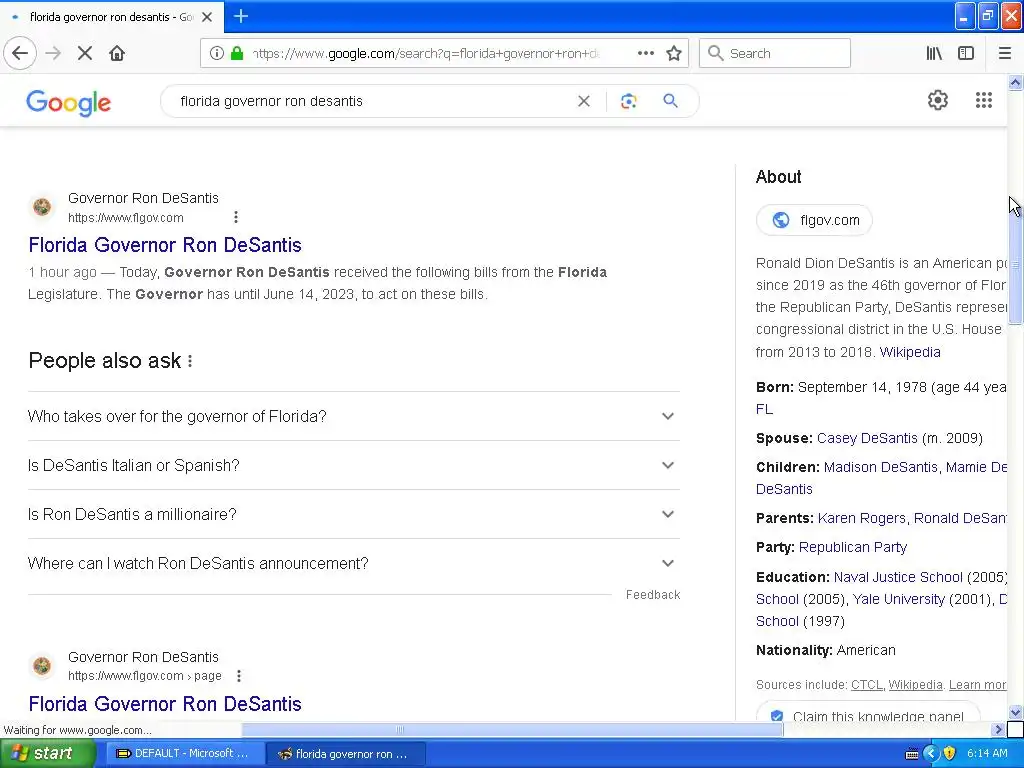Open Madison DeSantis children link
The image size is (1024, 768).
point(881,467)
